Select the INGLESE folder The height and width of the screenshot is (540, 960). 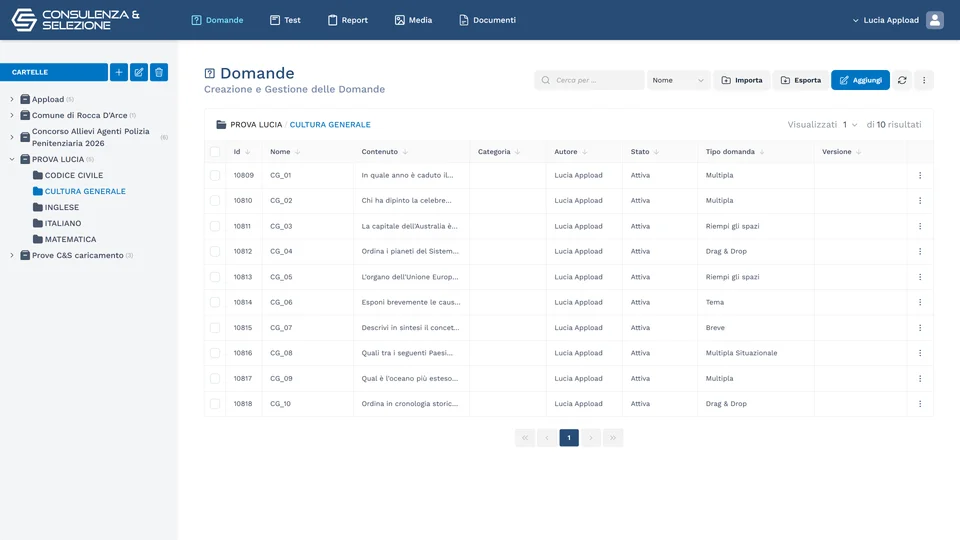point(56,208)
